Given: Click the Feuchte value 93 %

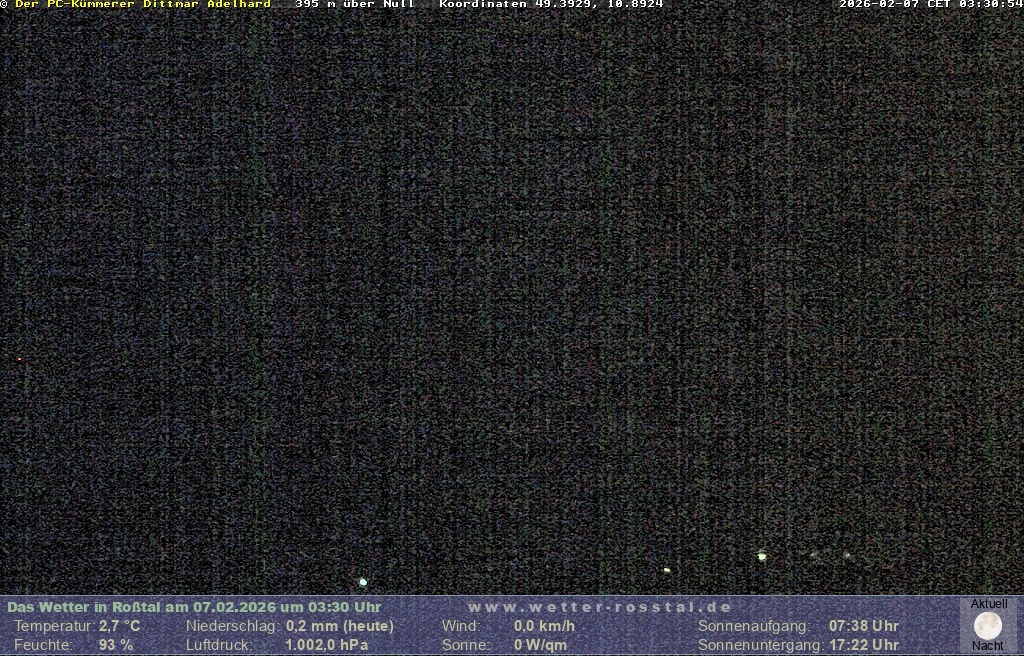Looking at the screenshot, I should click(116, 645).
